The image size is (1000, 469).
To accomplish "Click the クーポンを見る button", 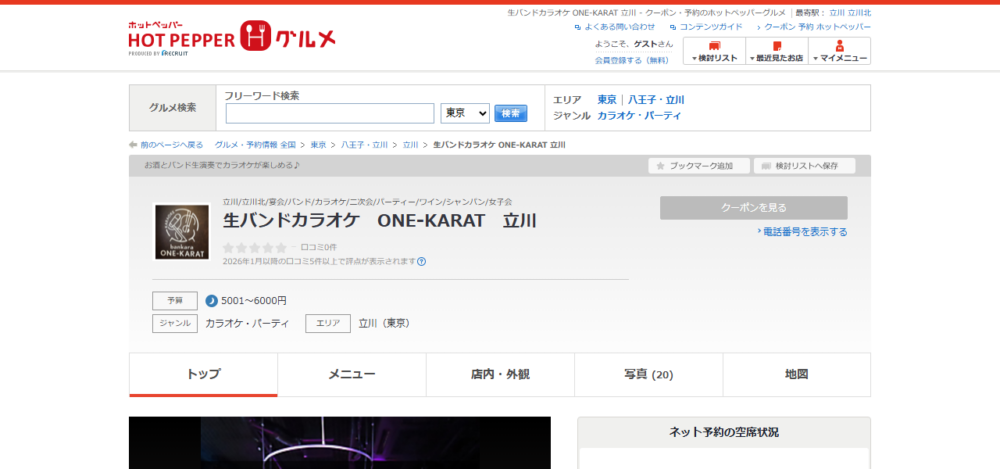I will [x=754, y=208].
